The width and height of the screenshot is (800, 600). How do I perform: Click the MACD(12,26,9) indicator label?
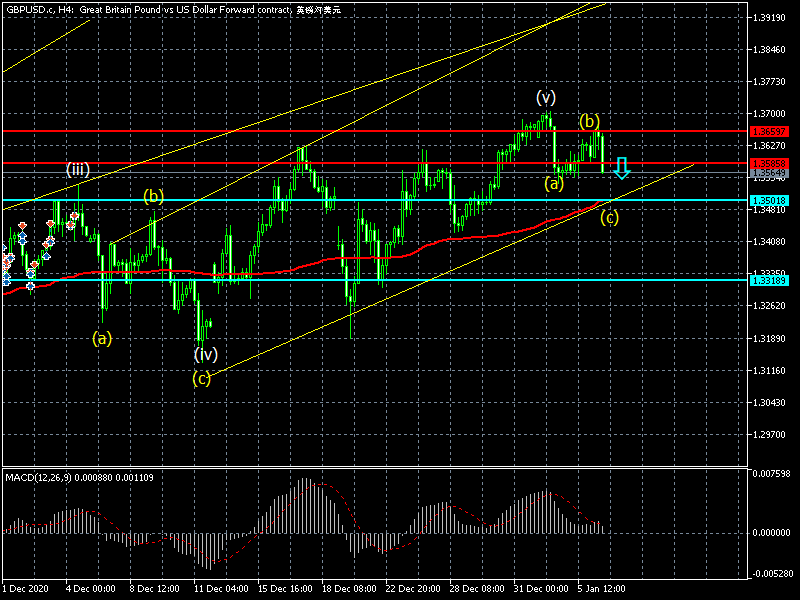[x=79, y=478]
